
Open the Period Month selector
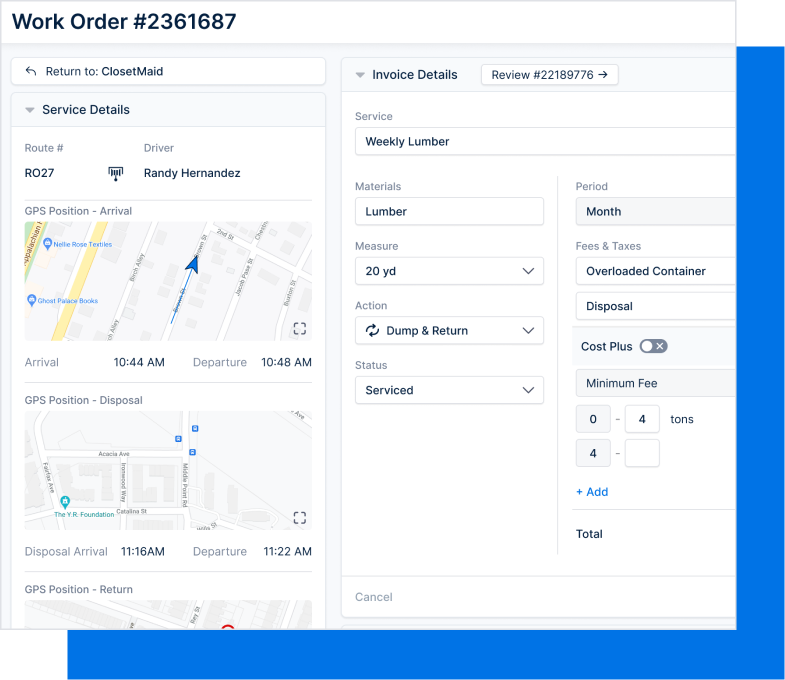[656, 211]
